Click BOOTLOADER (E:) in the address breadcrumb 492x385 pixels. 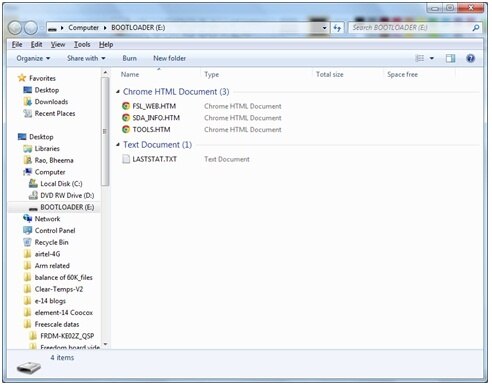tap(138, 28)
